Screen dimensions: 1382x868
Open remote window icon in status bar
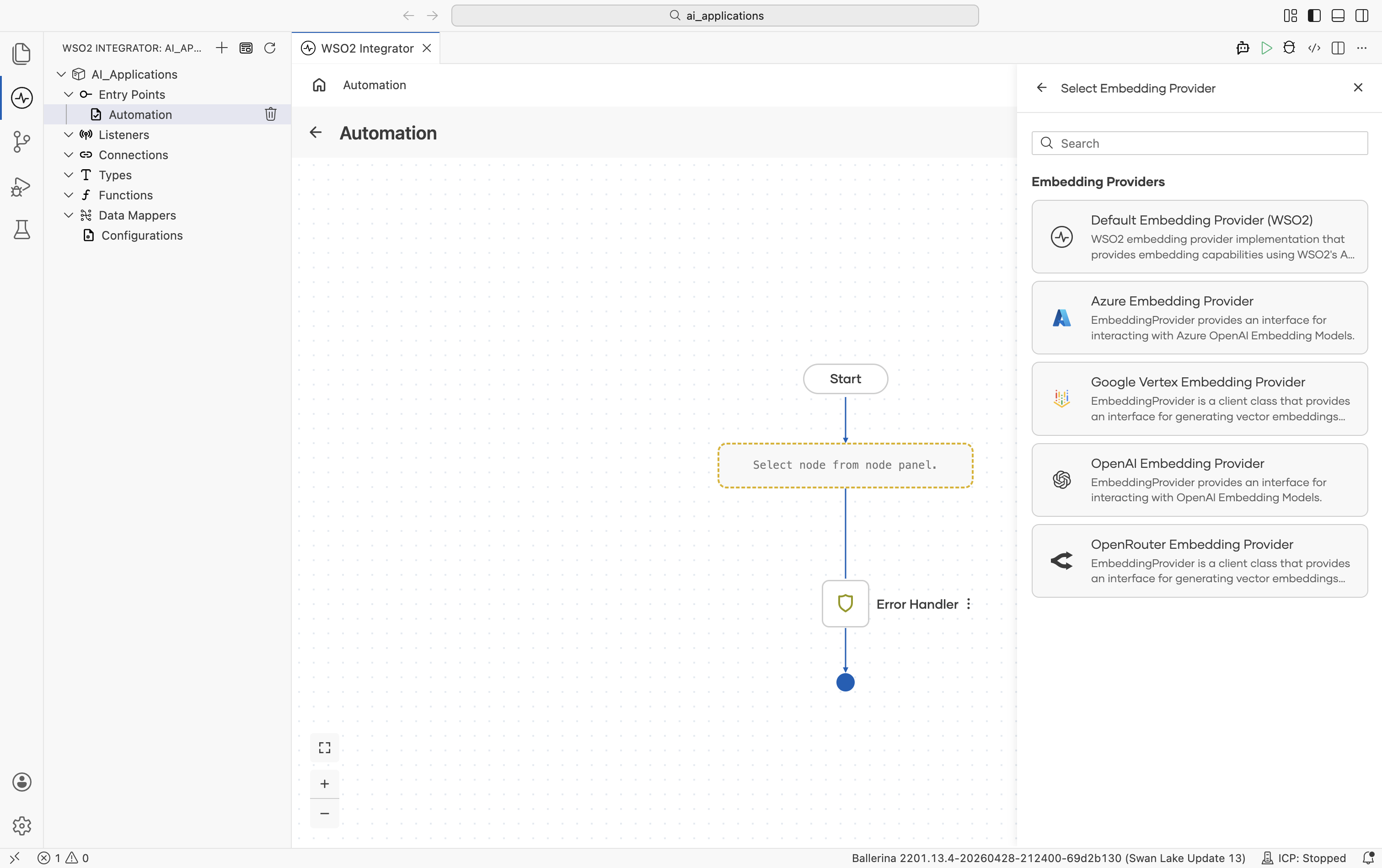click(15, 857)
